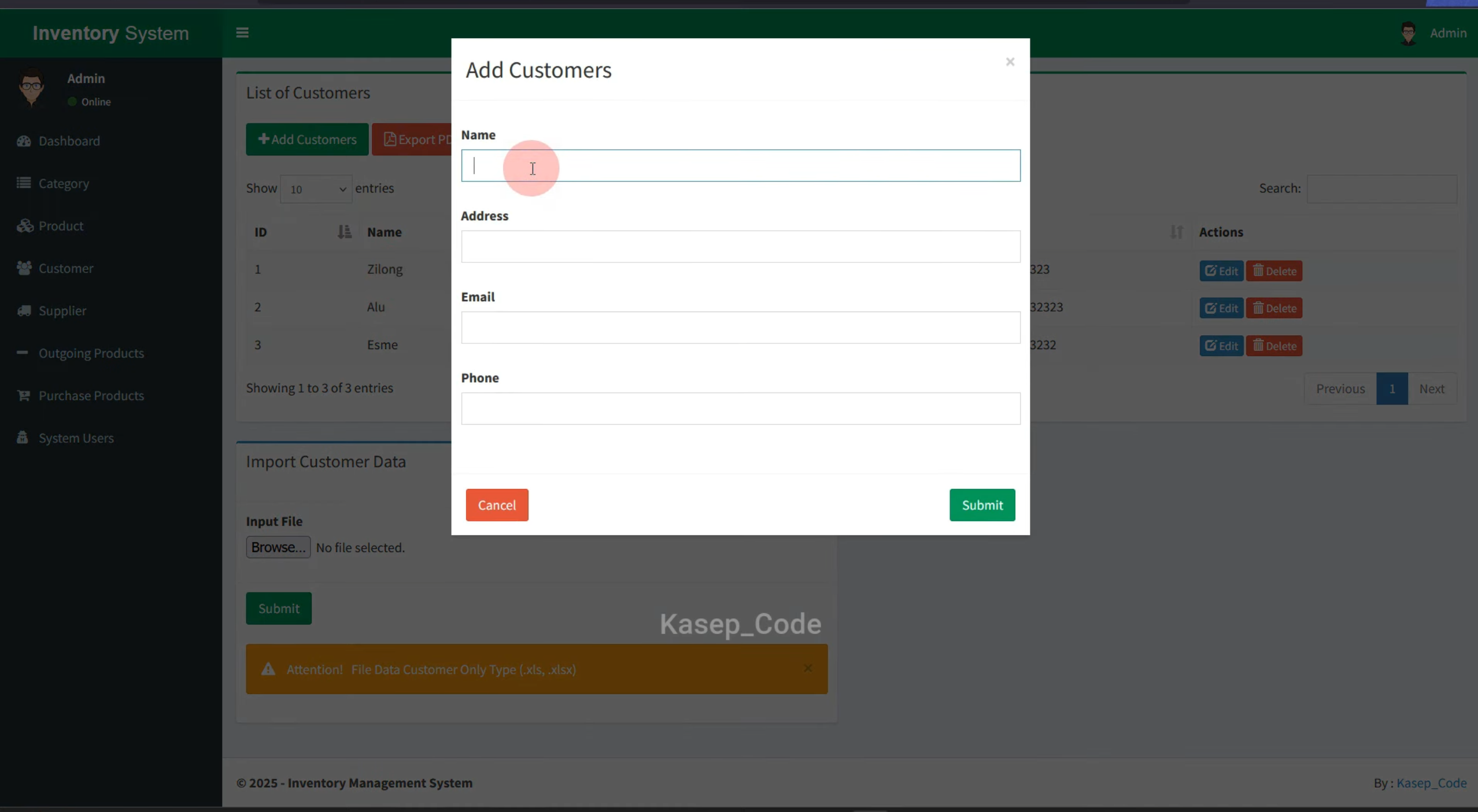Select page 1 in pagination
This screenshot has width=1478, height=812.
(1392, 389)
